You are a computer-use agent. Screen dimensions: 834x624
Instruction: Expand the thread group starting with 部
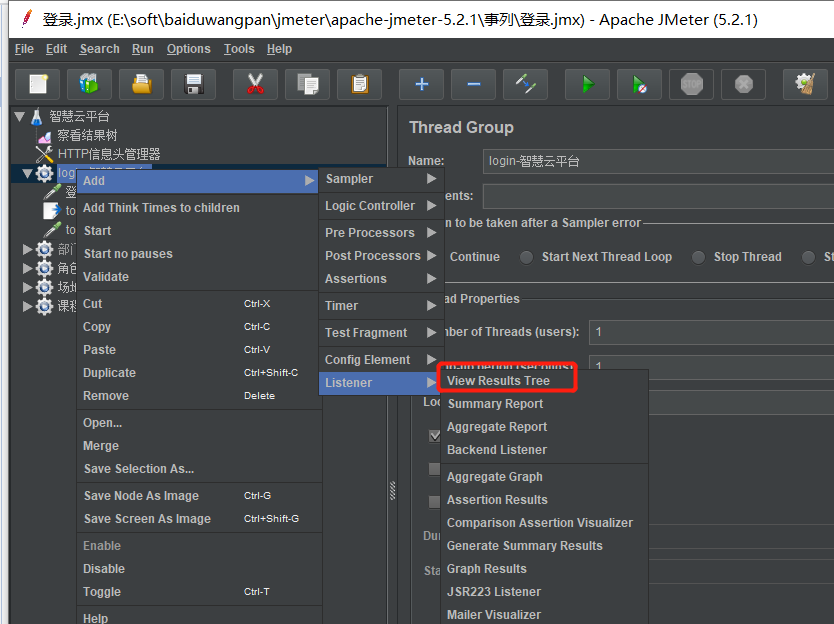coord(27,249)
